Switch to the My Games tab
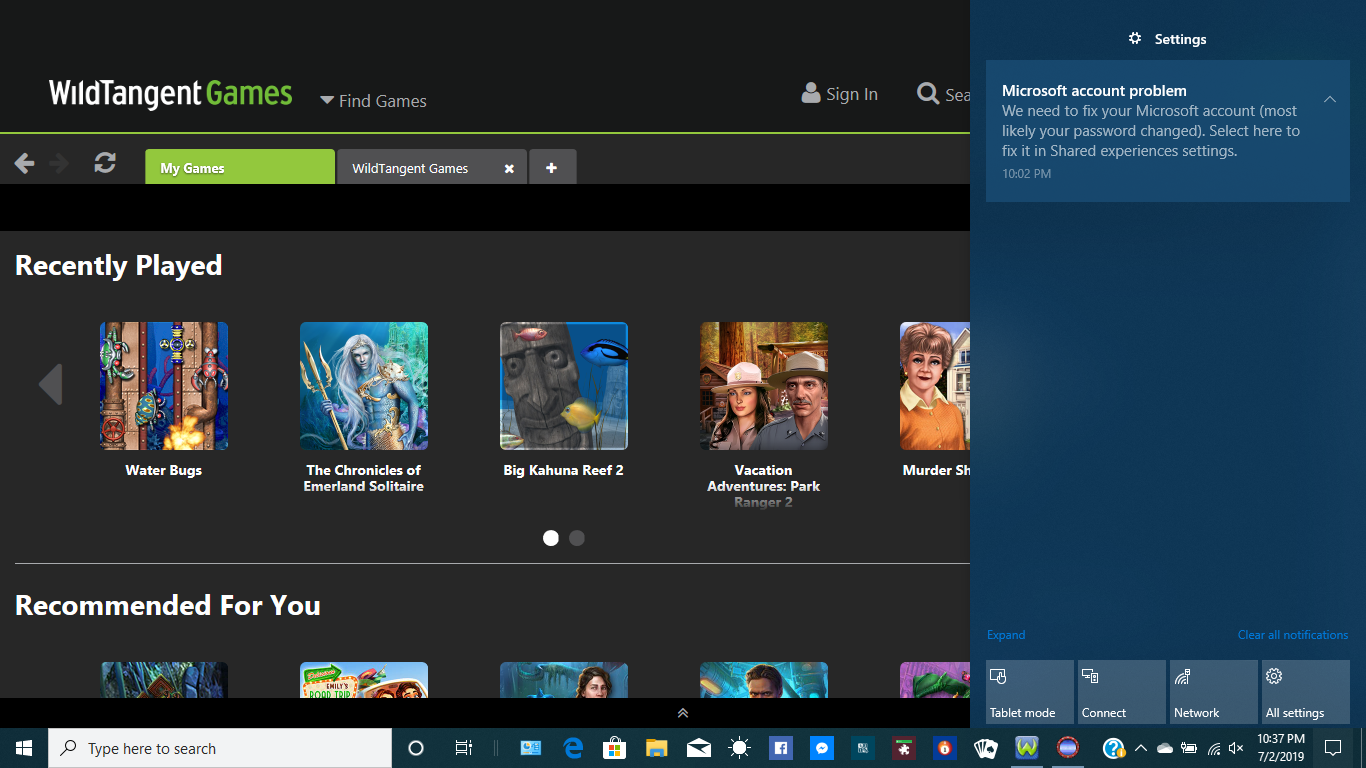 (x=240, y=168)
